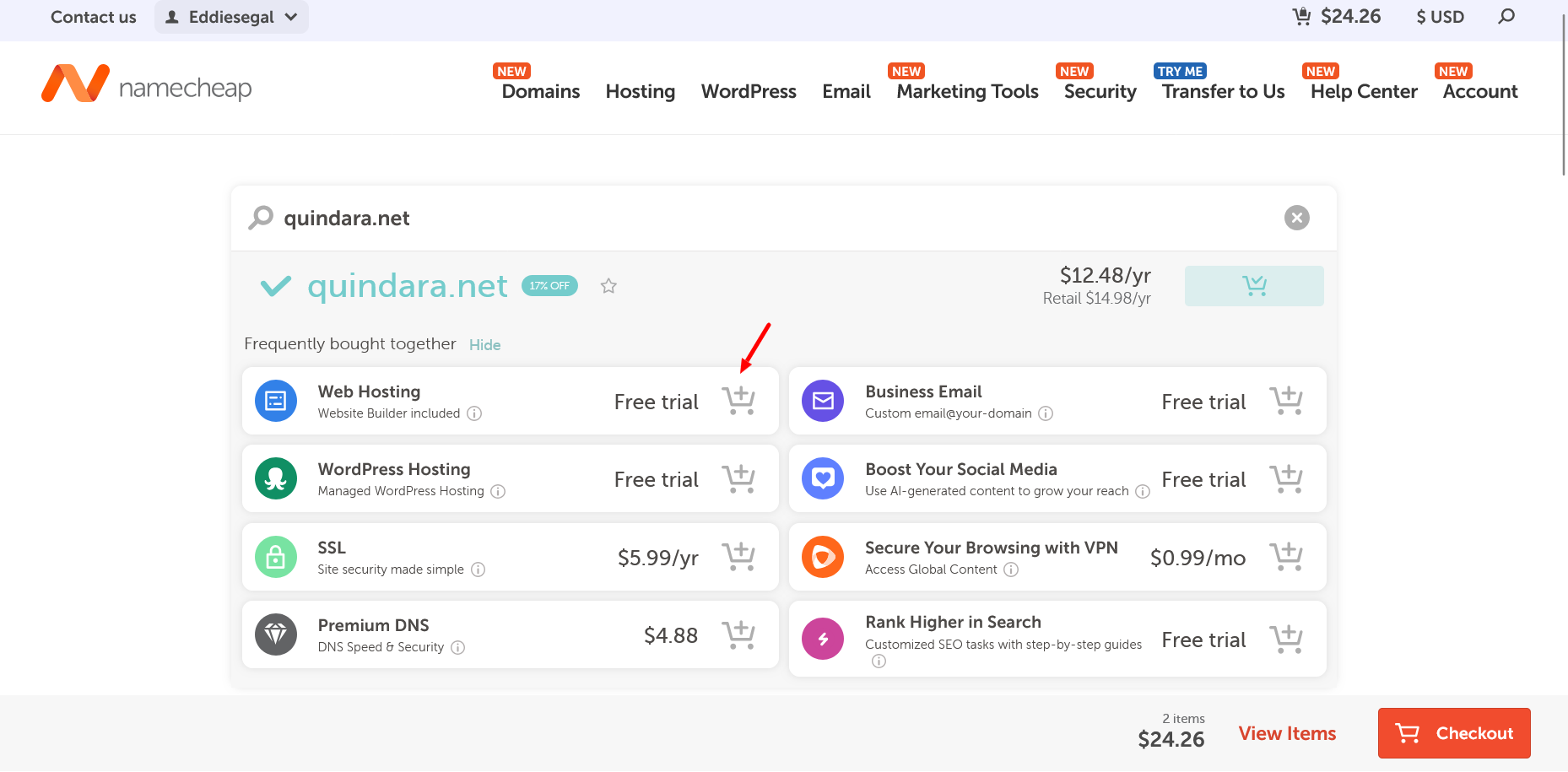This screenshot has width=1568, height=772.
Task: Click View Items link
Action: click(1287, 733)
